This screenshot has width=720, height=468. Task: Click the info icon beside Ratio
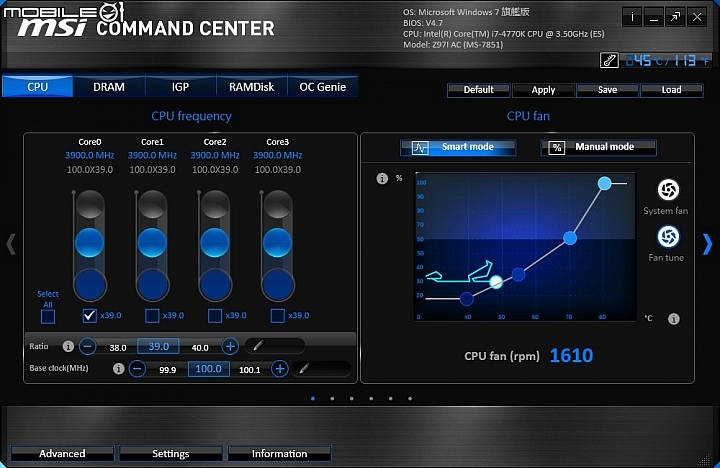[x=68, y=346]
